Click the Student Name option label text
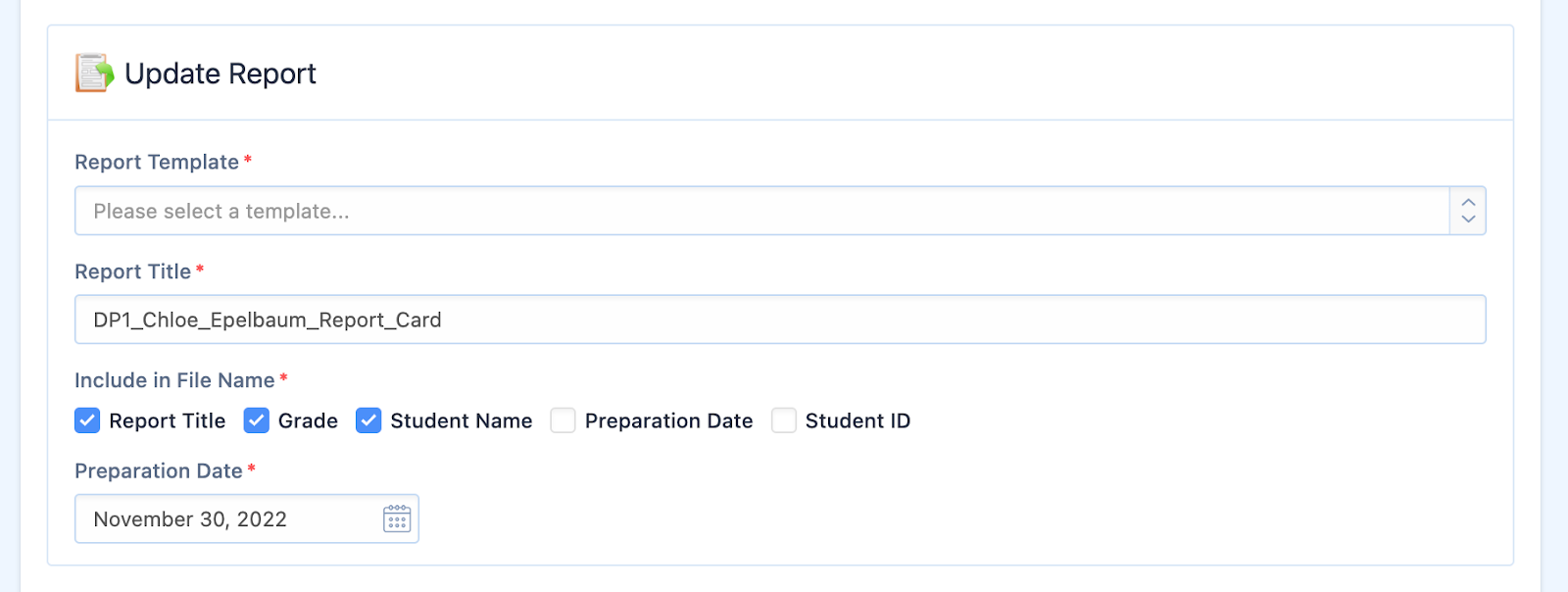The height and width of the screenshot is (592, 1568). click(x=462, y=420)
